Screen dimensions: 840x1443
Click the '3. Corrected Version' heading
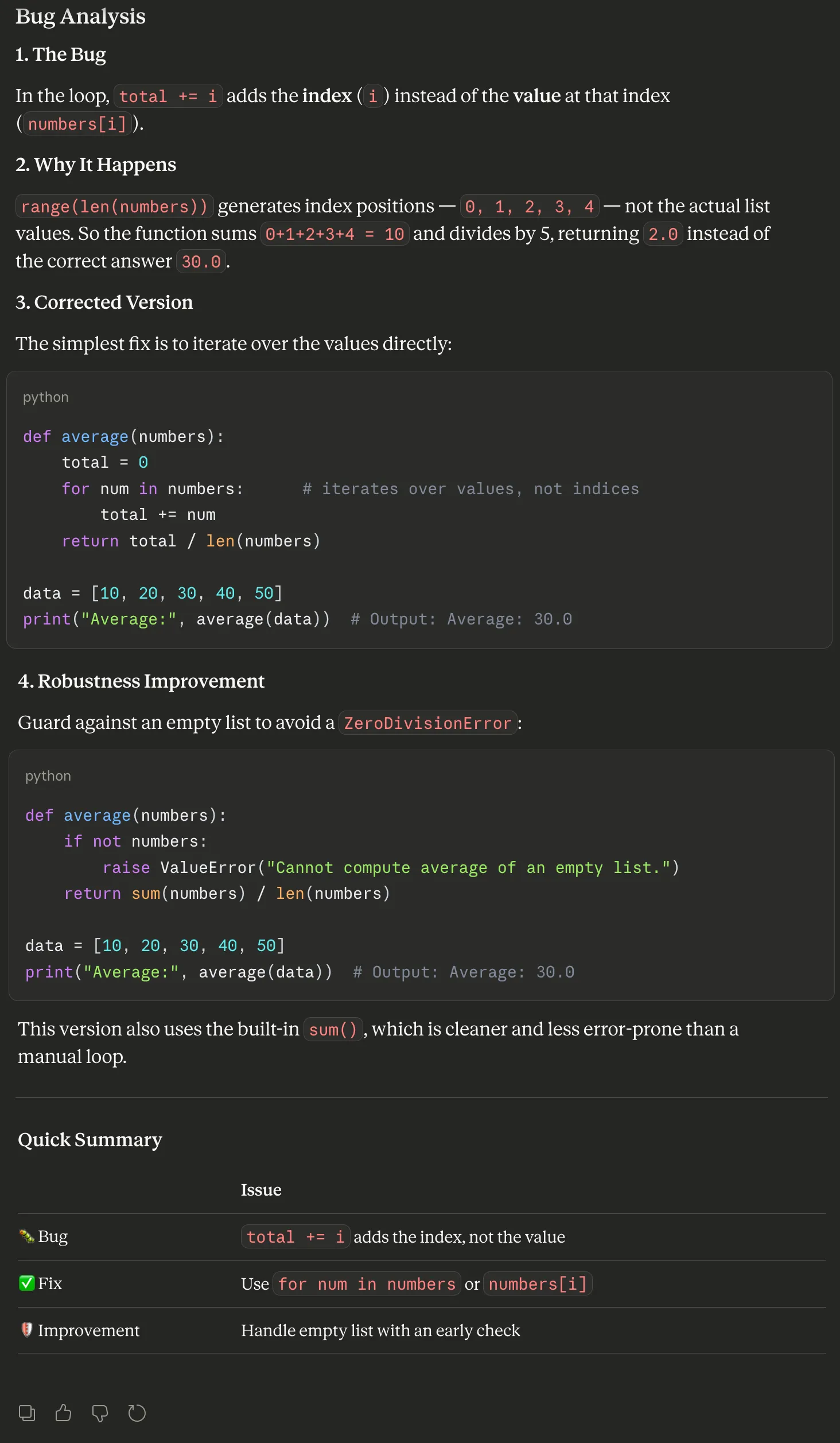click(x=104, y=302)
